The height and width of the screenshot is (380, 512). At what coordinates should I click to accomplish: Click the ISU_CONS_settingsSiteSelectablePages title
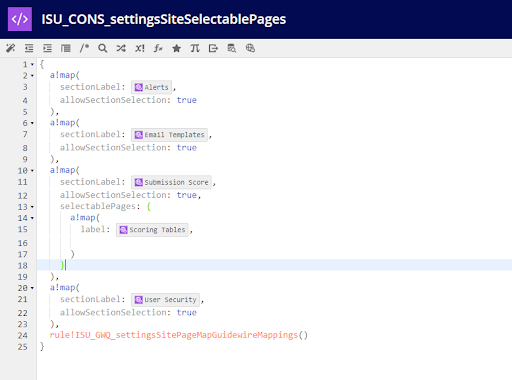click(164, 19)
